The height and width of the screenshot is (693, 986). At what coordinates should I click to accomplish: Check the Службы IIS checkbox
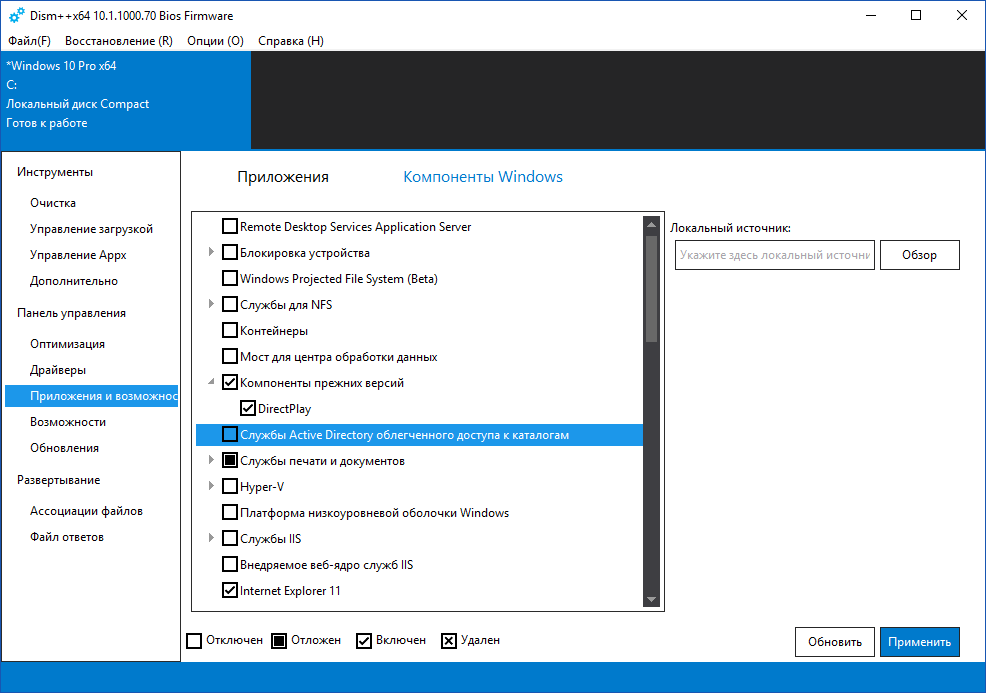pyautogui.click(x=230, y=538)
